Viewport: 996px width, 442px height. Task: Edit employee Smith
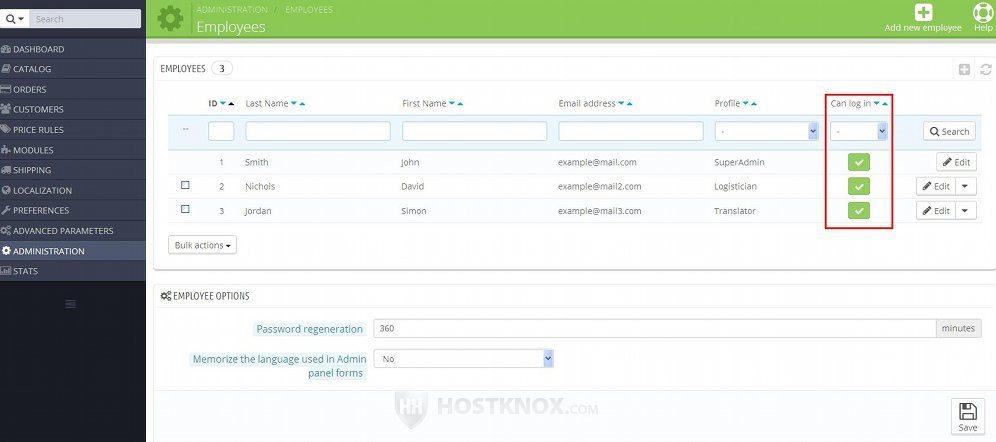956,162
